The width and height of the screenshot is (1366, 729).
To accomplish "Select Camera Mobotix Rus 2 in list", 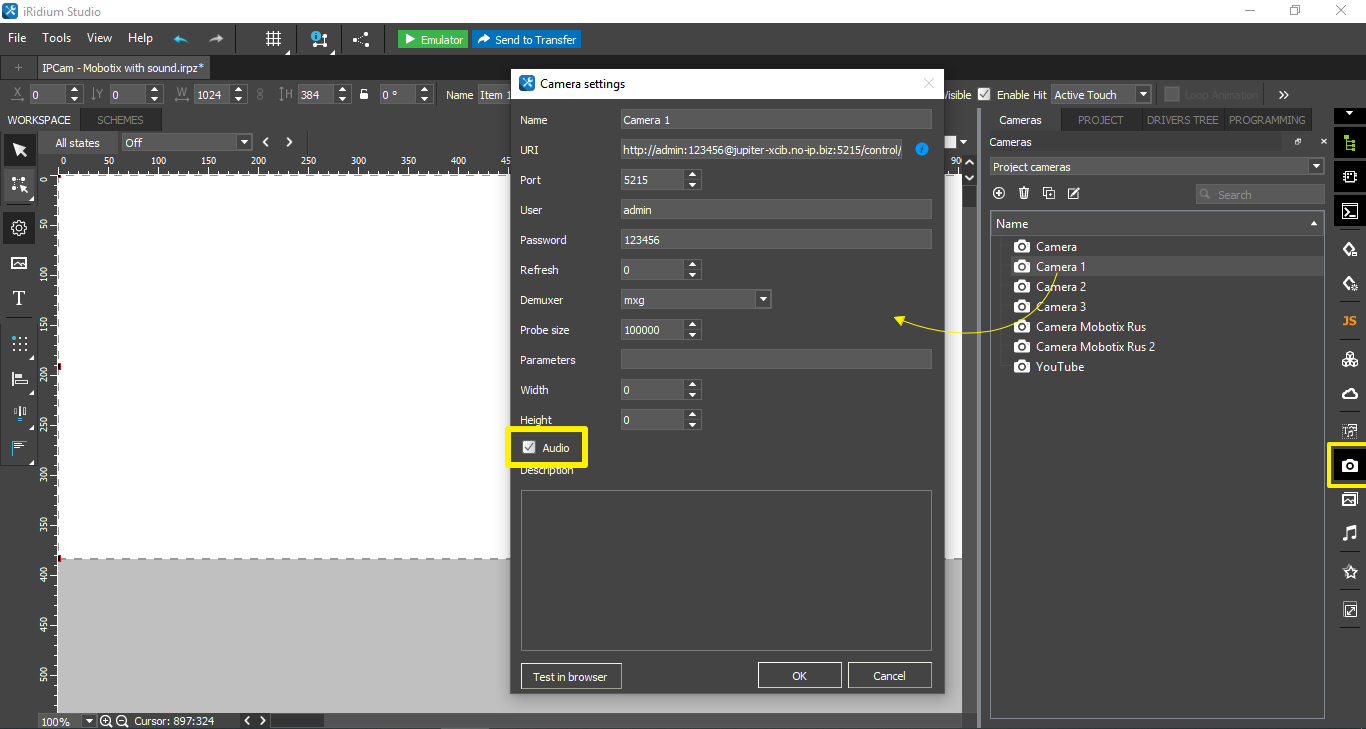I will tap(1095, 347).
